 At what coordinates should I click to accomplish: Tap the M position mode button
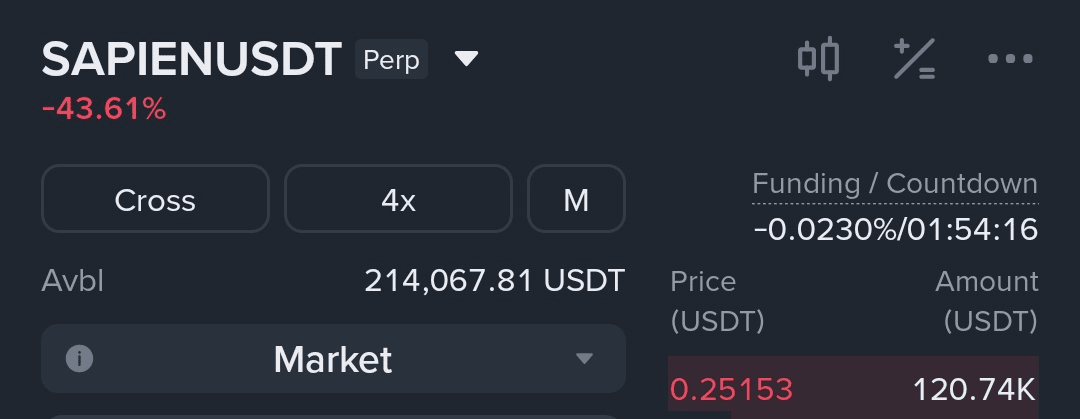(576, 199)
